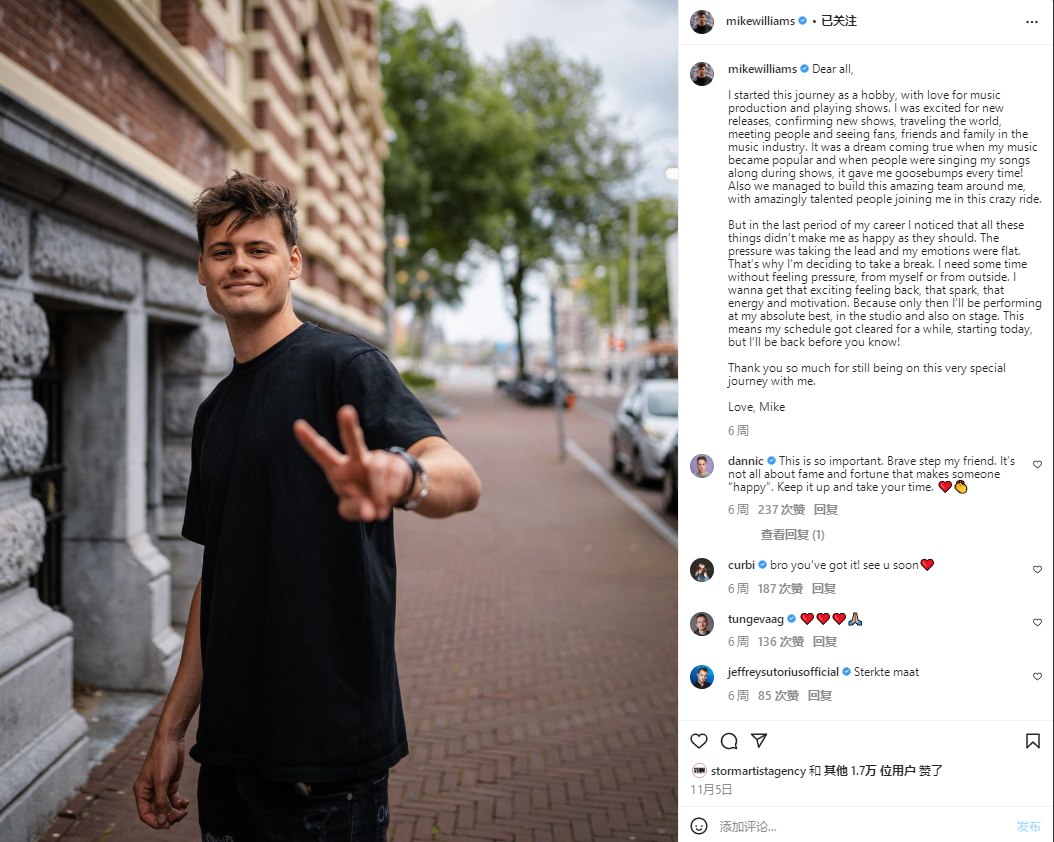The height and width of the screenshot is (842, 1054).
Task: Like dannic's comment with small heart
Action: point(1037,464)
